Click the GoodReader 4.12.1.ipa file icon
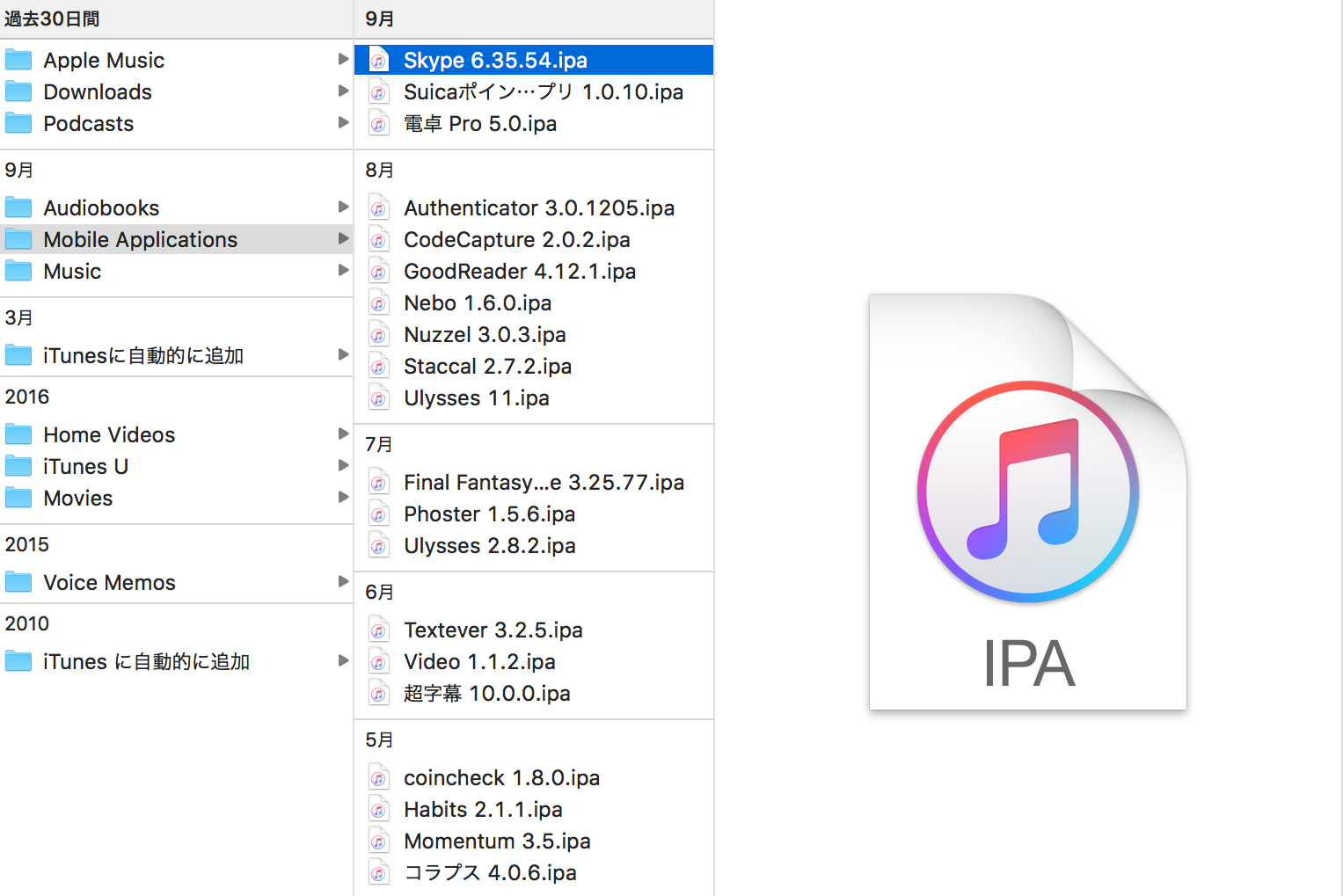Screen dimensions: 1343x896 378,271
